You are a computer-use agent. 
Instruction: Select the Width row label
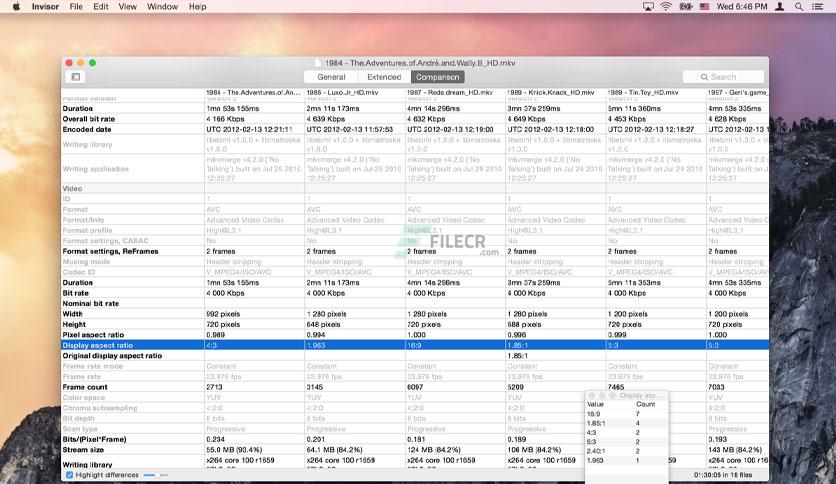[x=73, y=313]
